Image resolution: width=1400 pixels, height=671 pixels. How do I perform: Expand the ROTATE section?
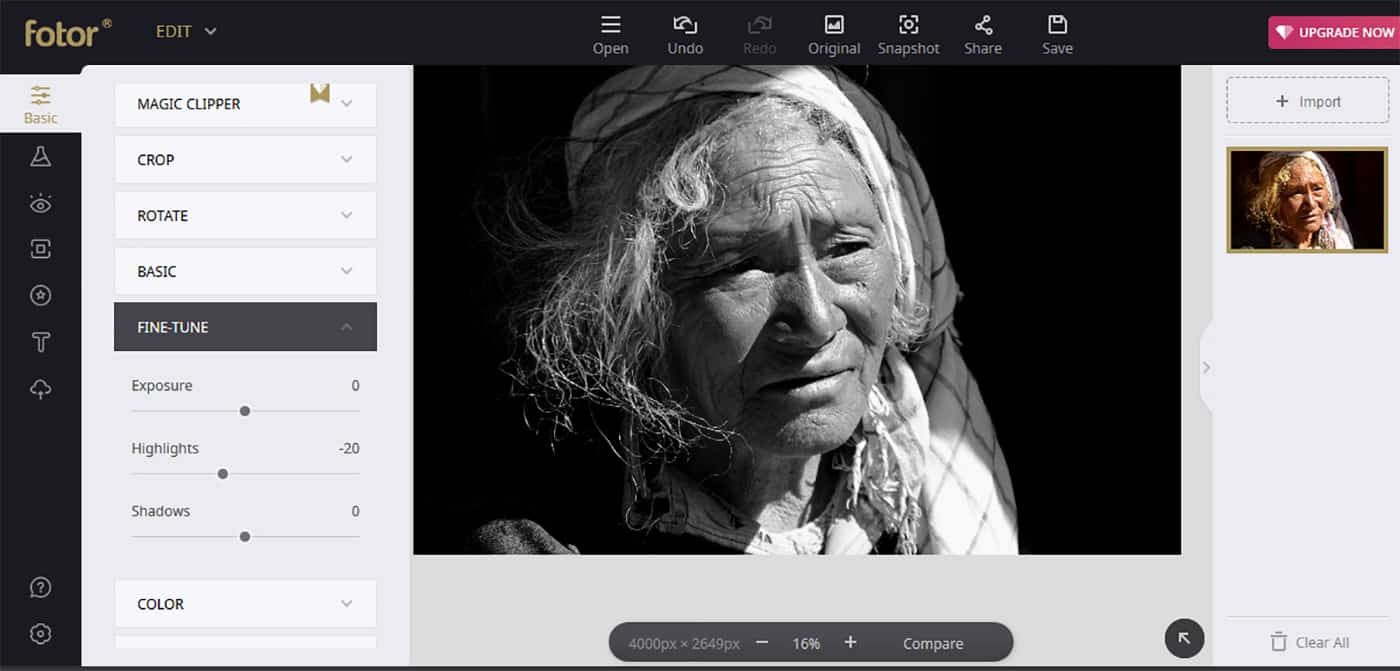click(x=245, y=216)
